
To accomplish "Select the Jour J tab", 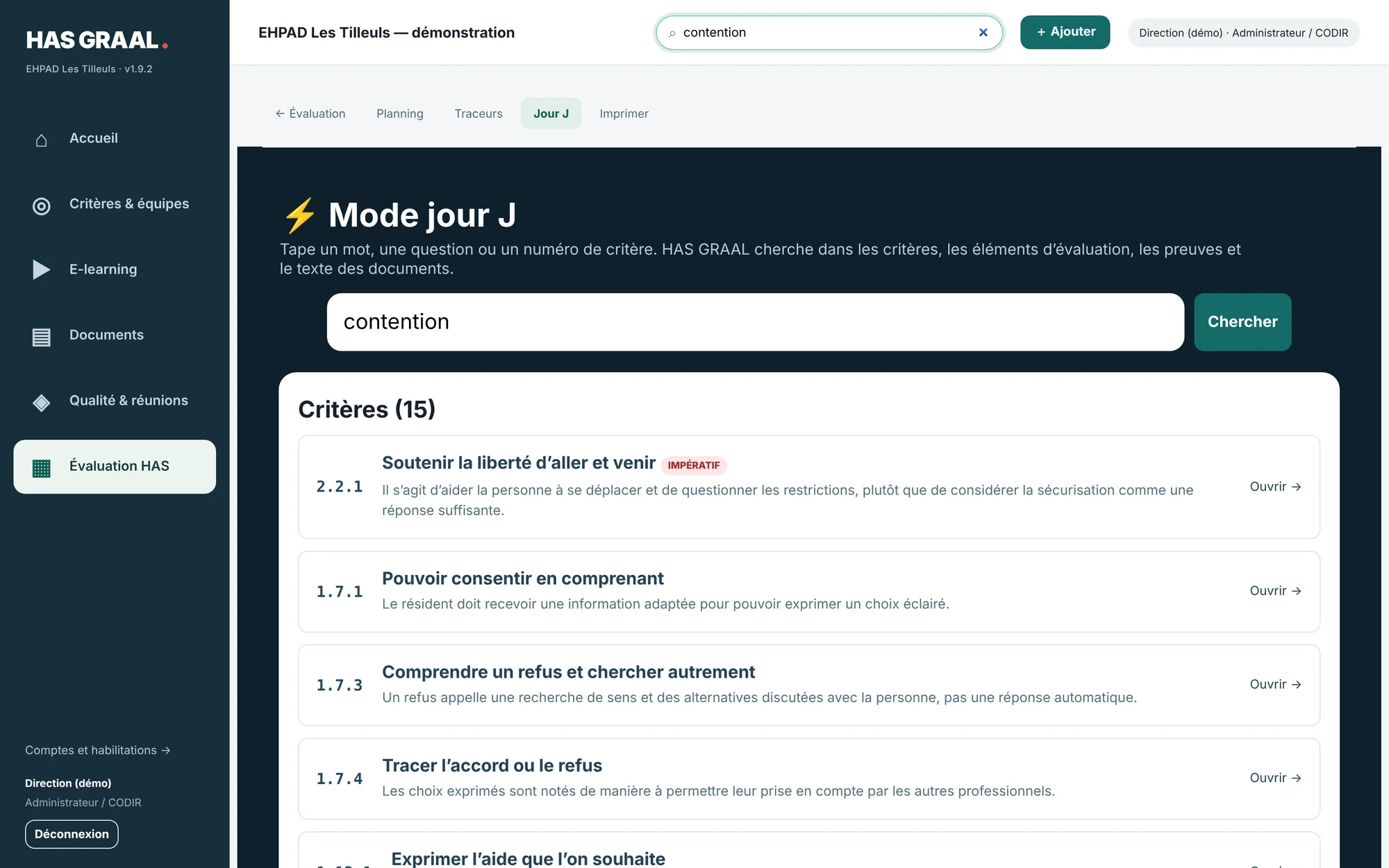I will (551, 114).
